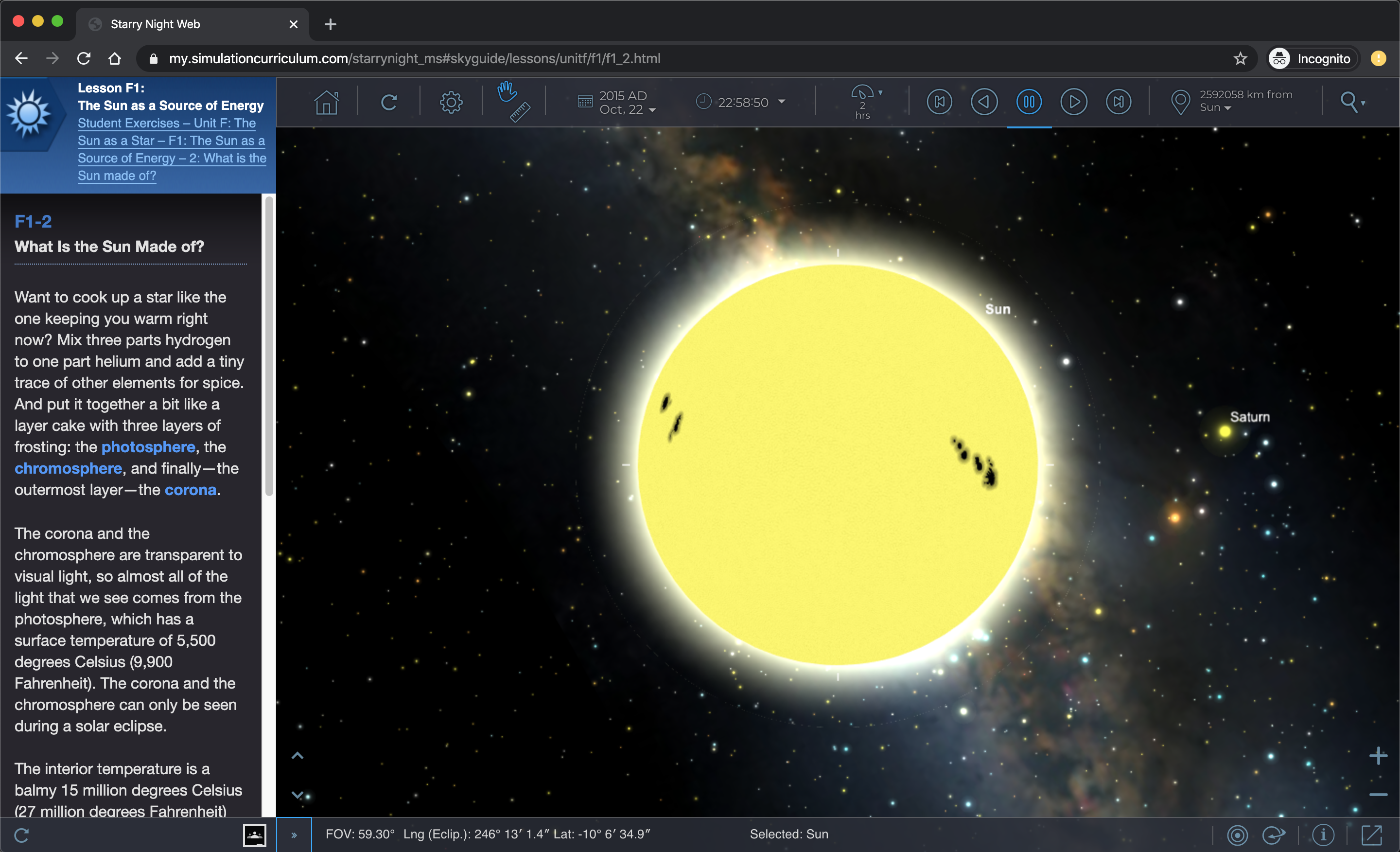The height and width of the screenshot is (852, 1400).
Task: Open the 22:58:50 time dropdown
Action: pyautogui.click(x=782, y=102)
